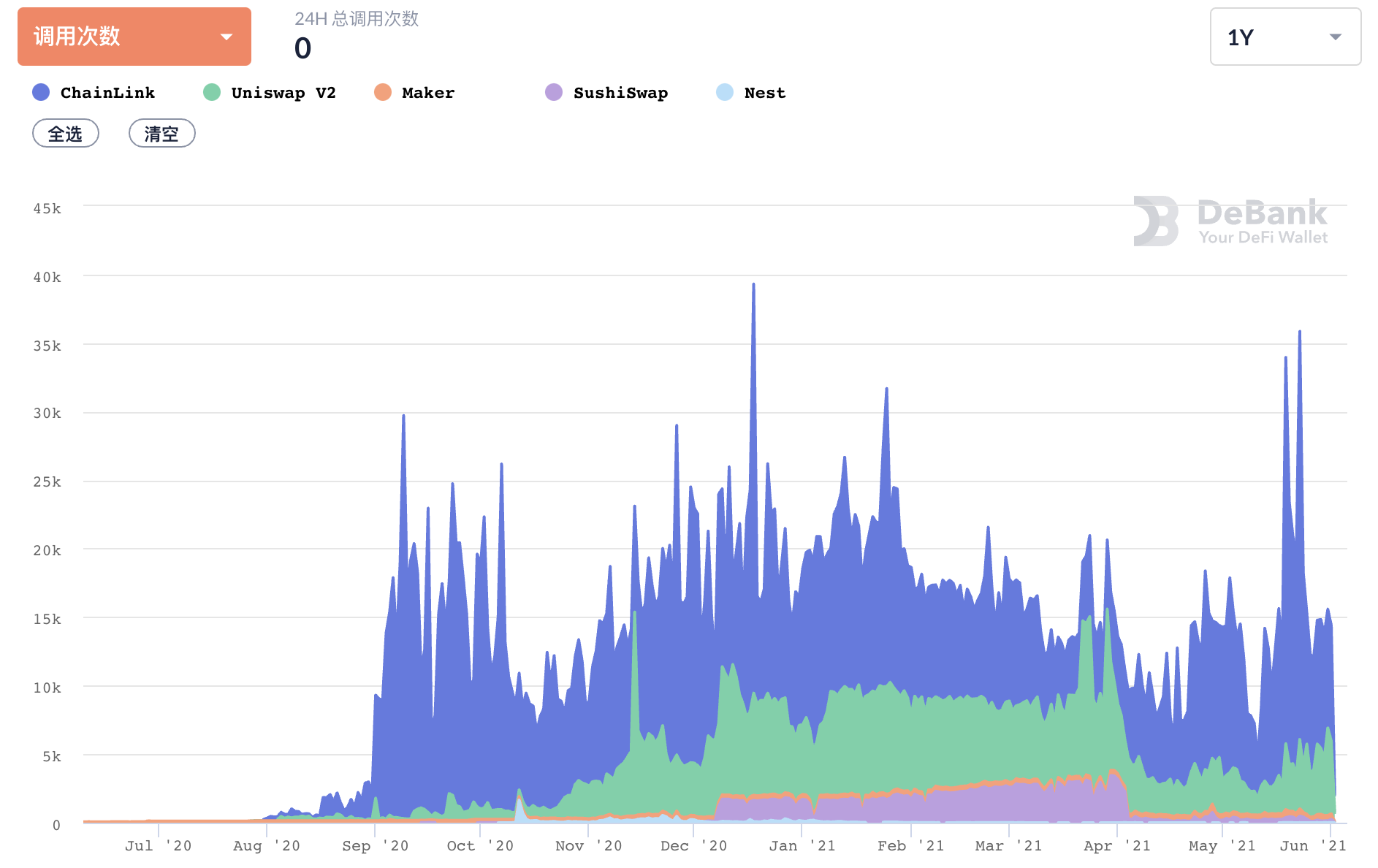
Task: Click the Aug '20 x-axis label
Action: pyautogui.click(x=267, y=846)
